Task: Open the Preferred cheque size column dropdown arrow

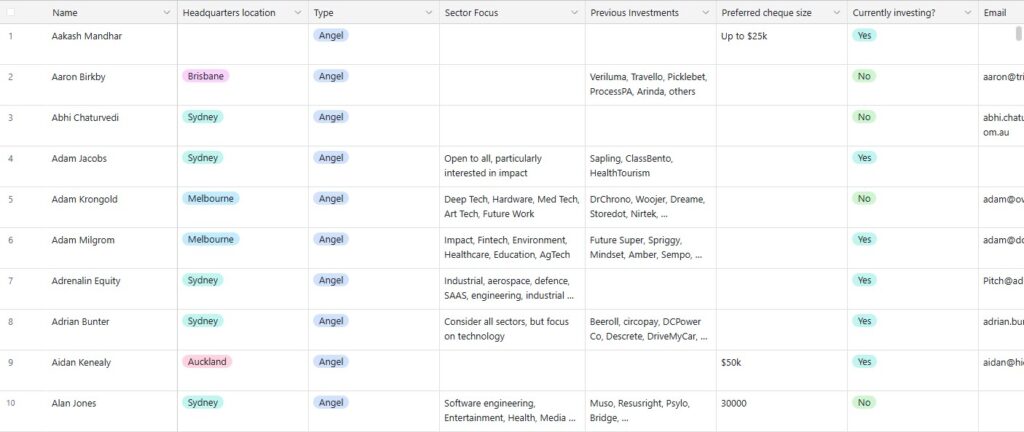Action: tap(837, 13)
